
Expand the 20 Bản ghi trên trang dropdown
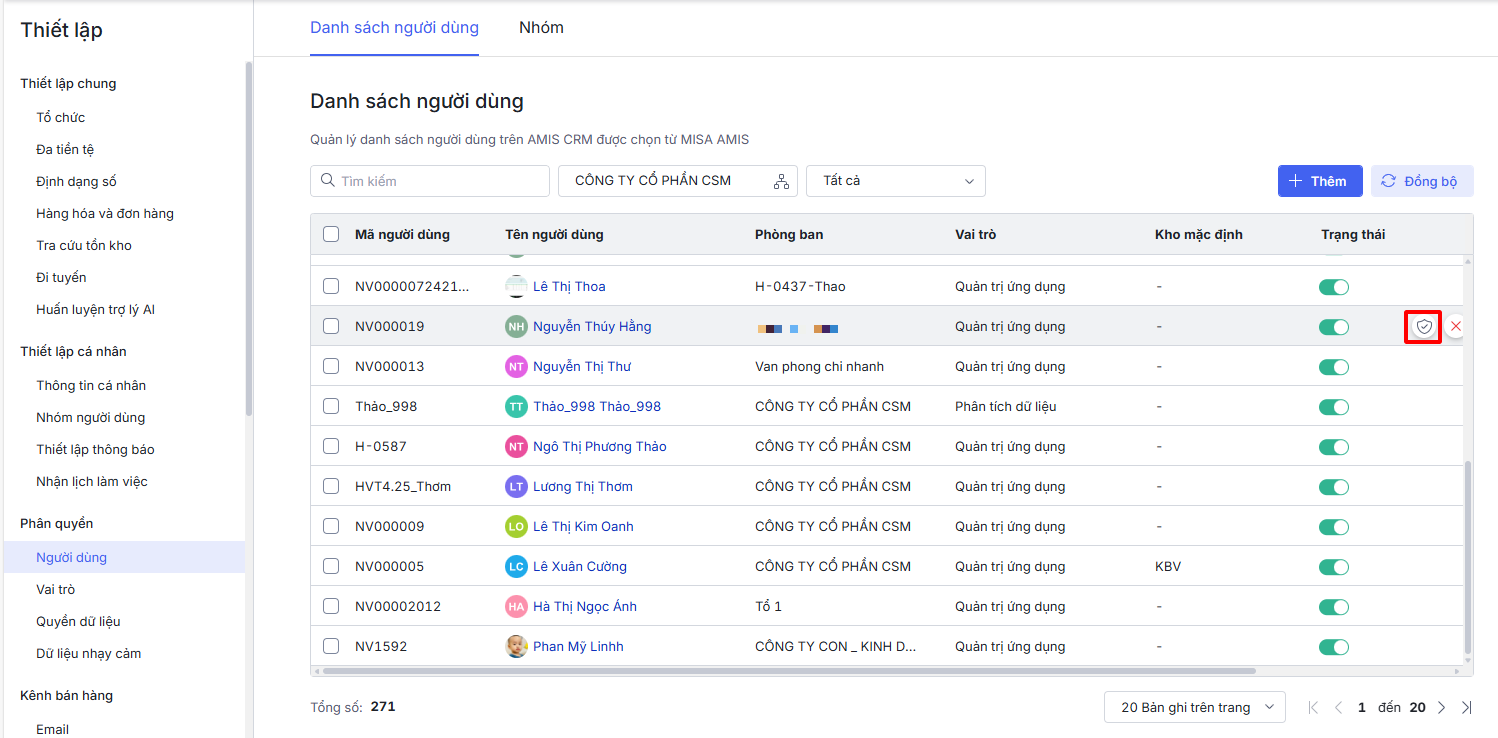(1194, 707)
